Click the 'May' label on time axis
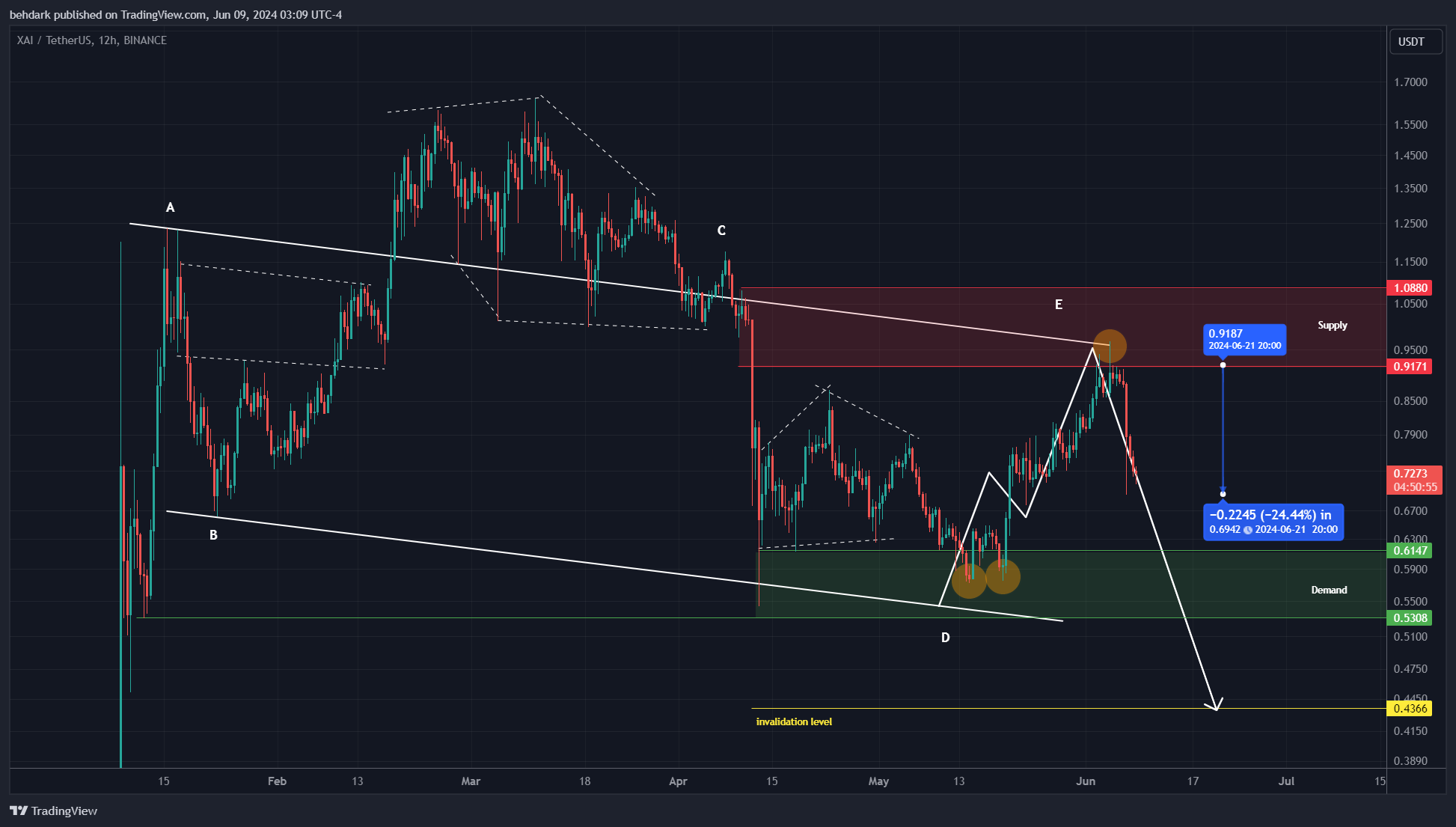The width and height of the screenshot is (1456, 827). pos(878,781)
